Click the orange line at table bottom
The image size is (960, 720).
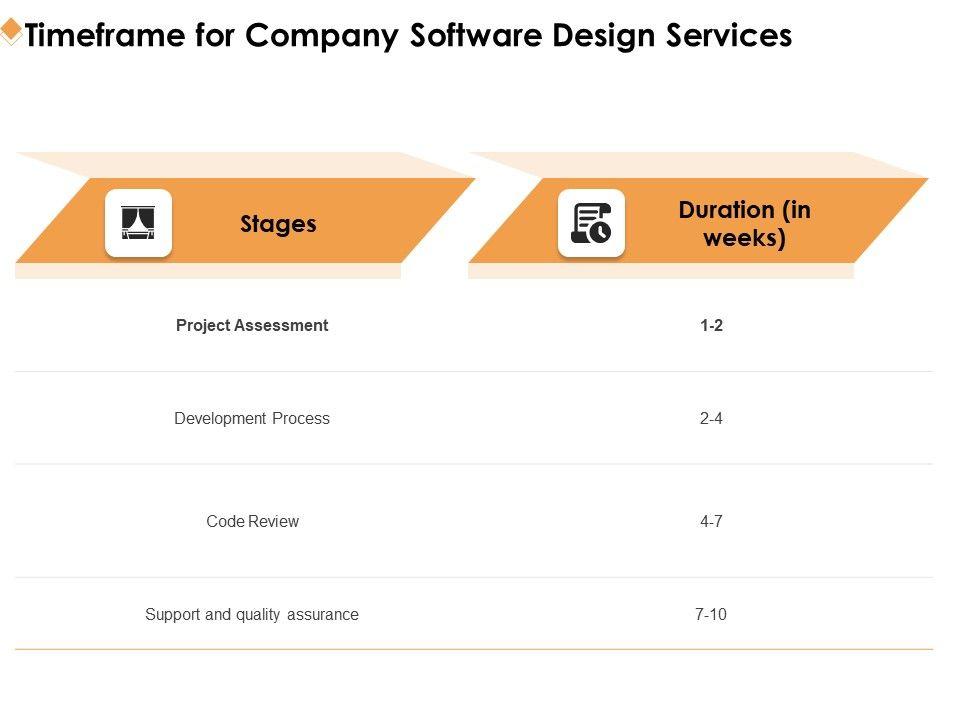tap(474, 649)
